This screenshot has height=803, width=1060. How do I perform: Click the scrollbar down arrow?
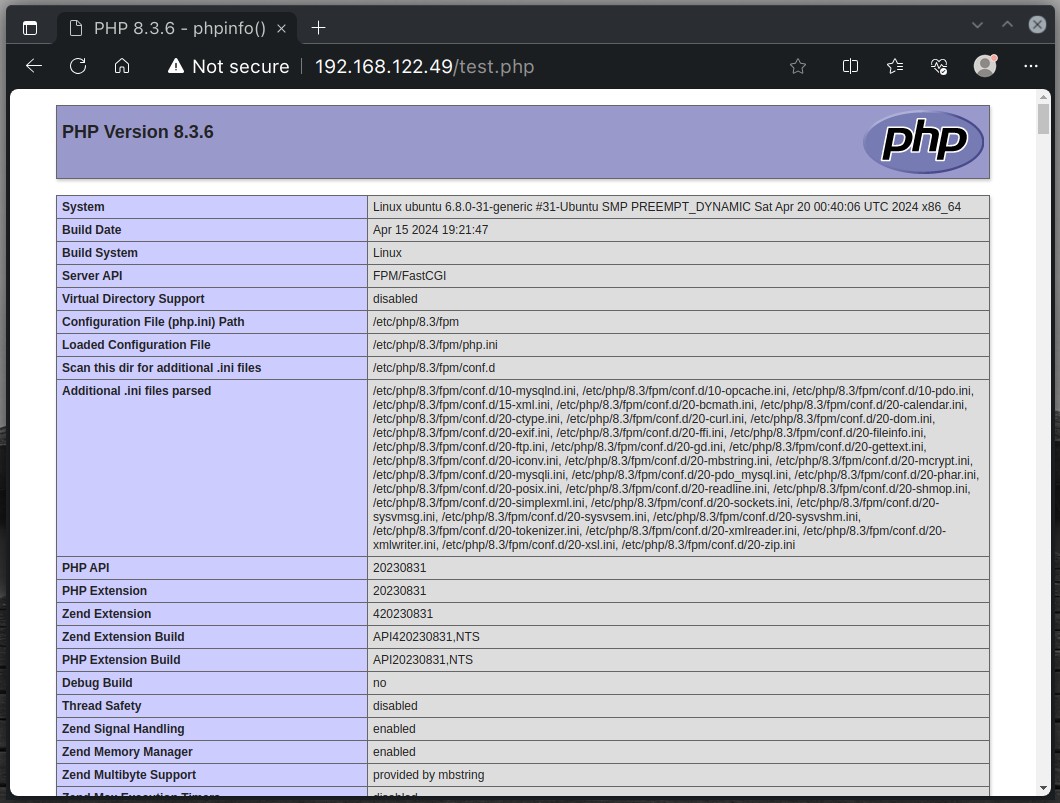[1043, 789]
